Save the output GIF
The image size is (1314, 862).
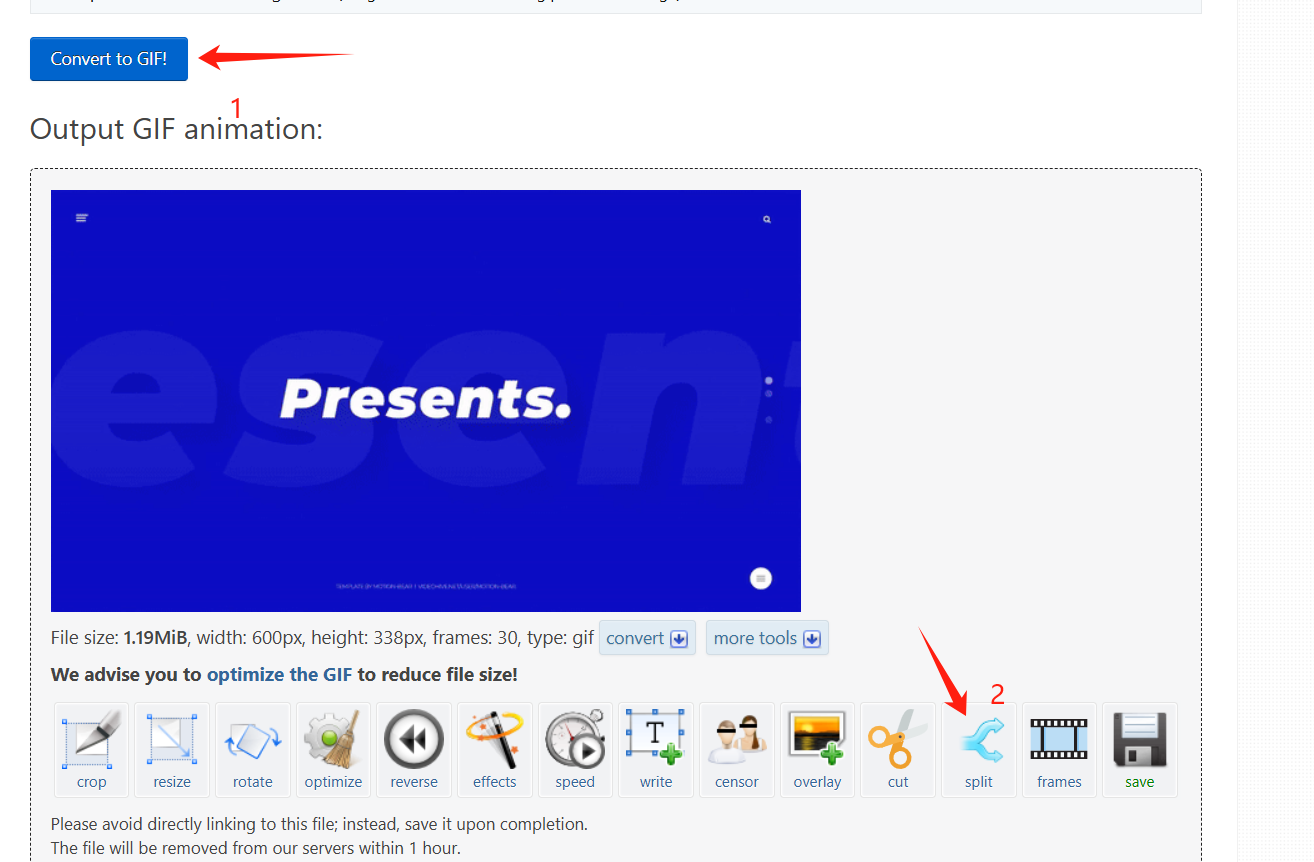tap(1139, 749)
